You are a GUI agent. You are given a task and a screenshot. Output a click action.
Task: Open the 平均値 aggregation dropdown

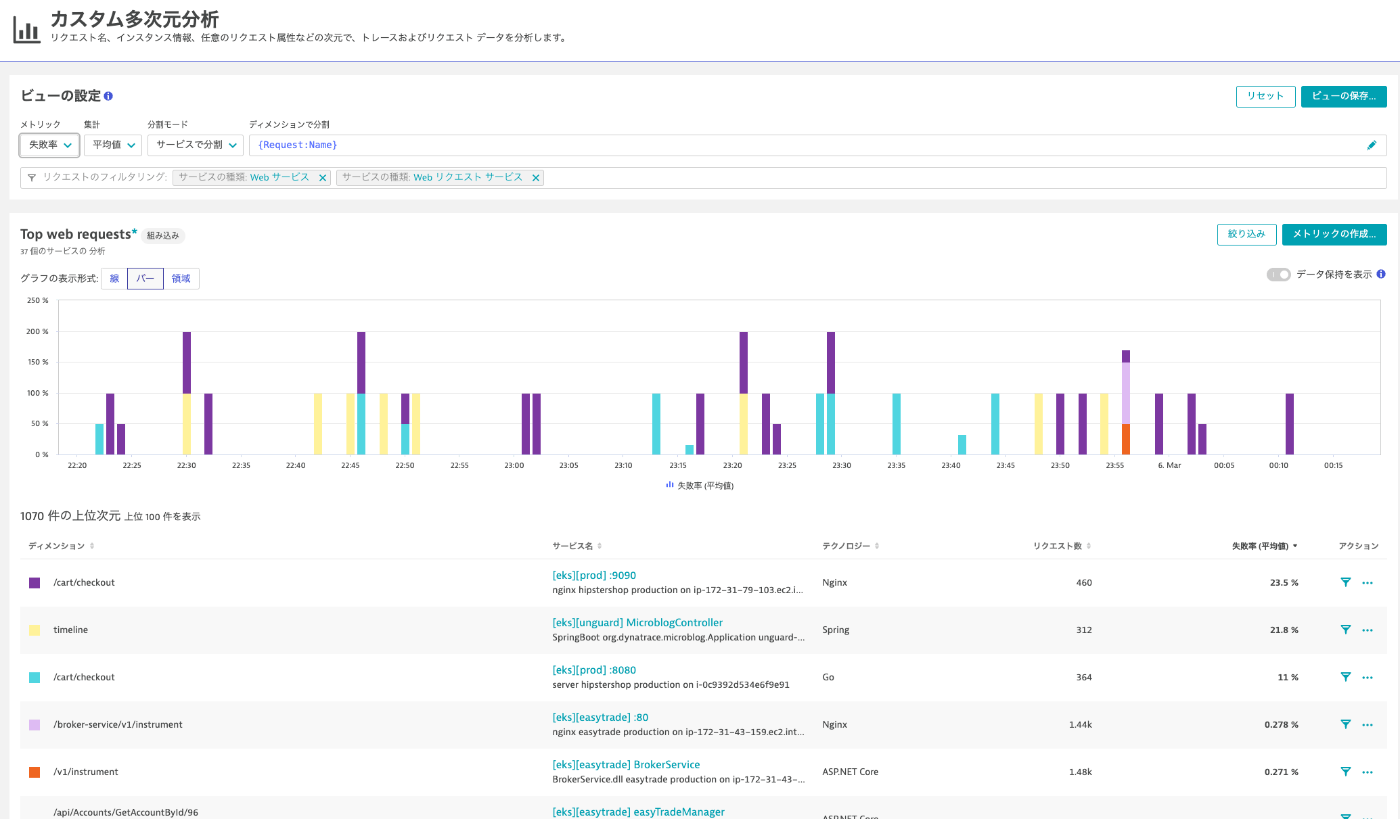(x=113, y=145)
